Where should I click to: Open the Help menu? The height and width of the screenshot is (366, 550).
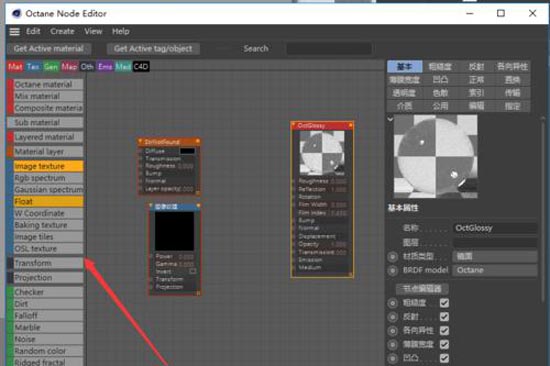tap(121, 31)
